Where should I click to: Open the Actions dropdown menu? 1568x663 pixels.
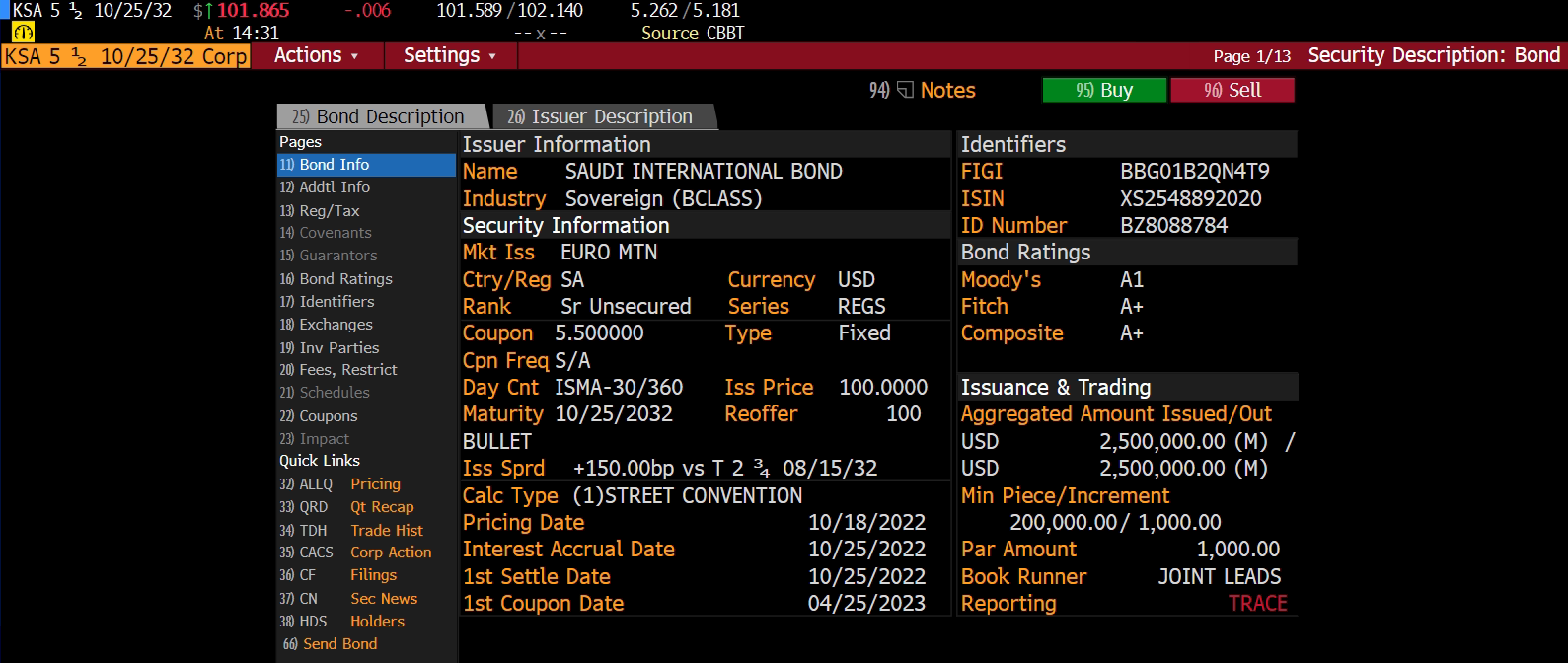click(316, 55)
